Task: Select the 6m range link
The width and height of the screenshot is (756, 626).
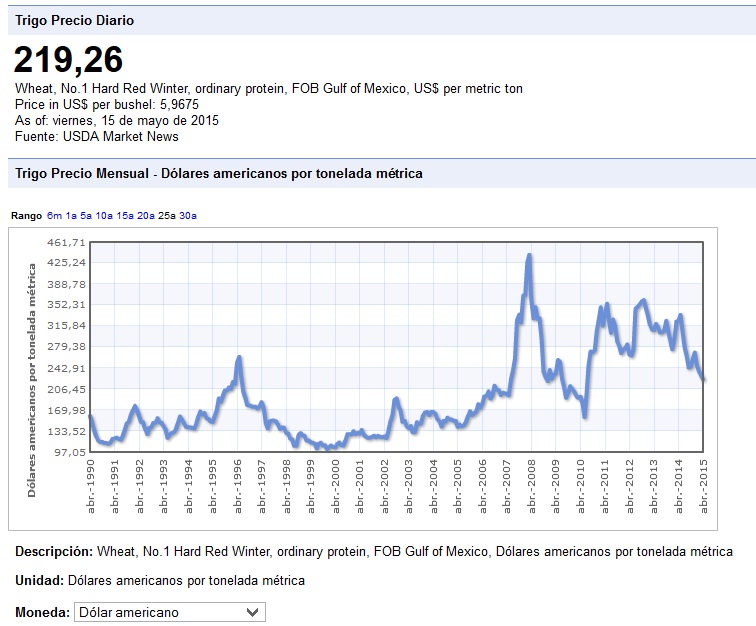Action: pos(54,216)
